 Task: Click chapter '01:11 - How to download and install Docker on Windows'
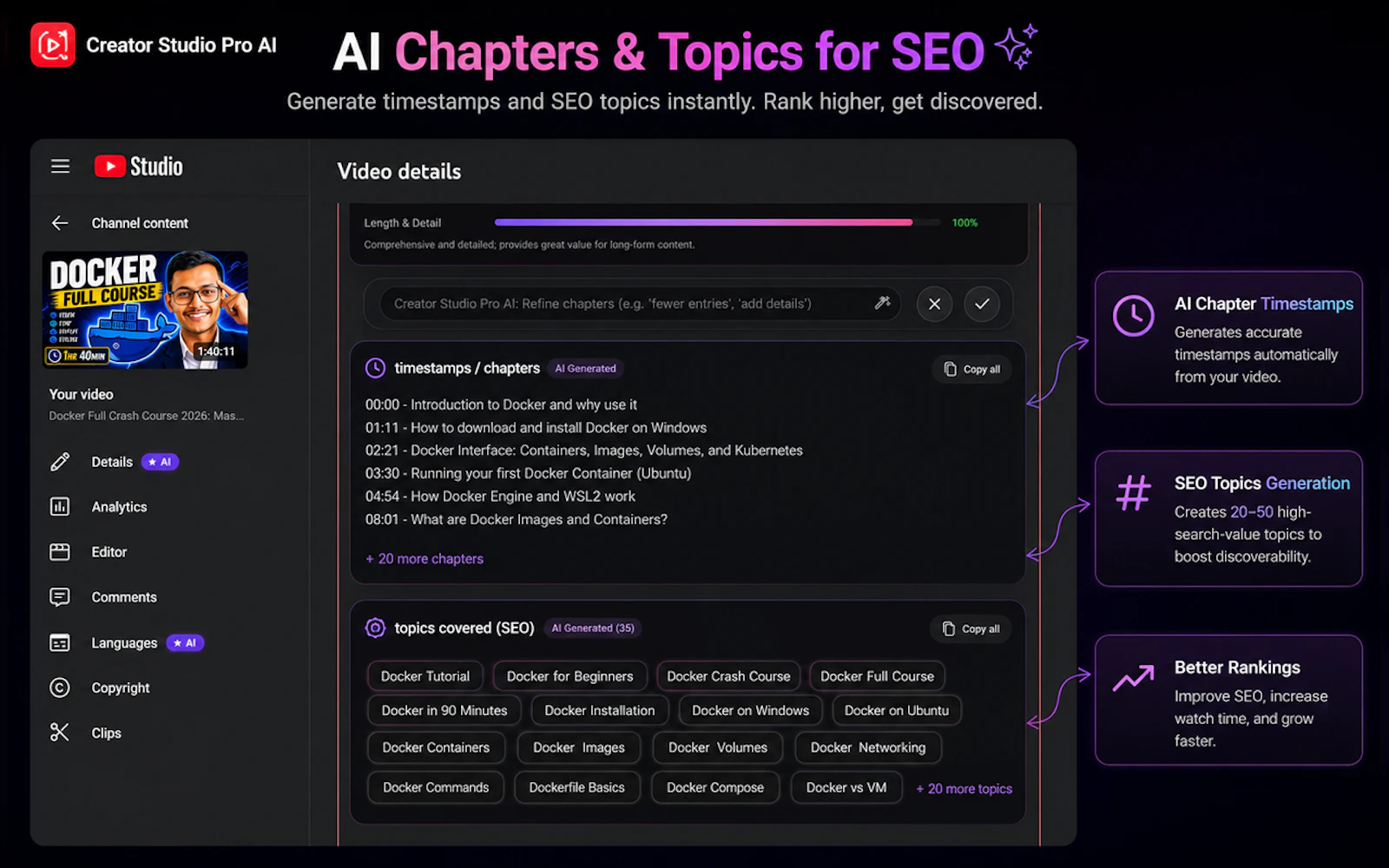[536, 428]
